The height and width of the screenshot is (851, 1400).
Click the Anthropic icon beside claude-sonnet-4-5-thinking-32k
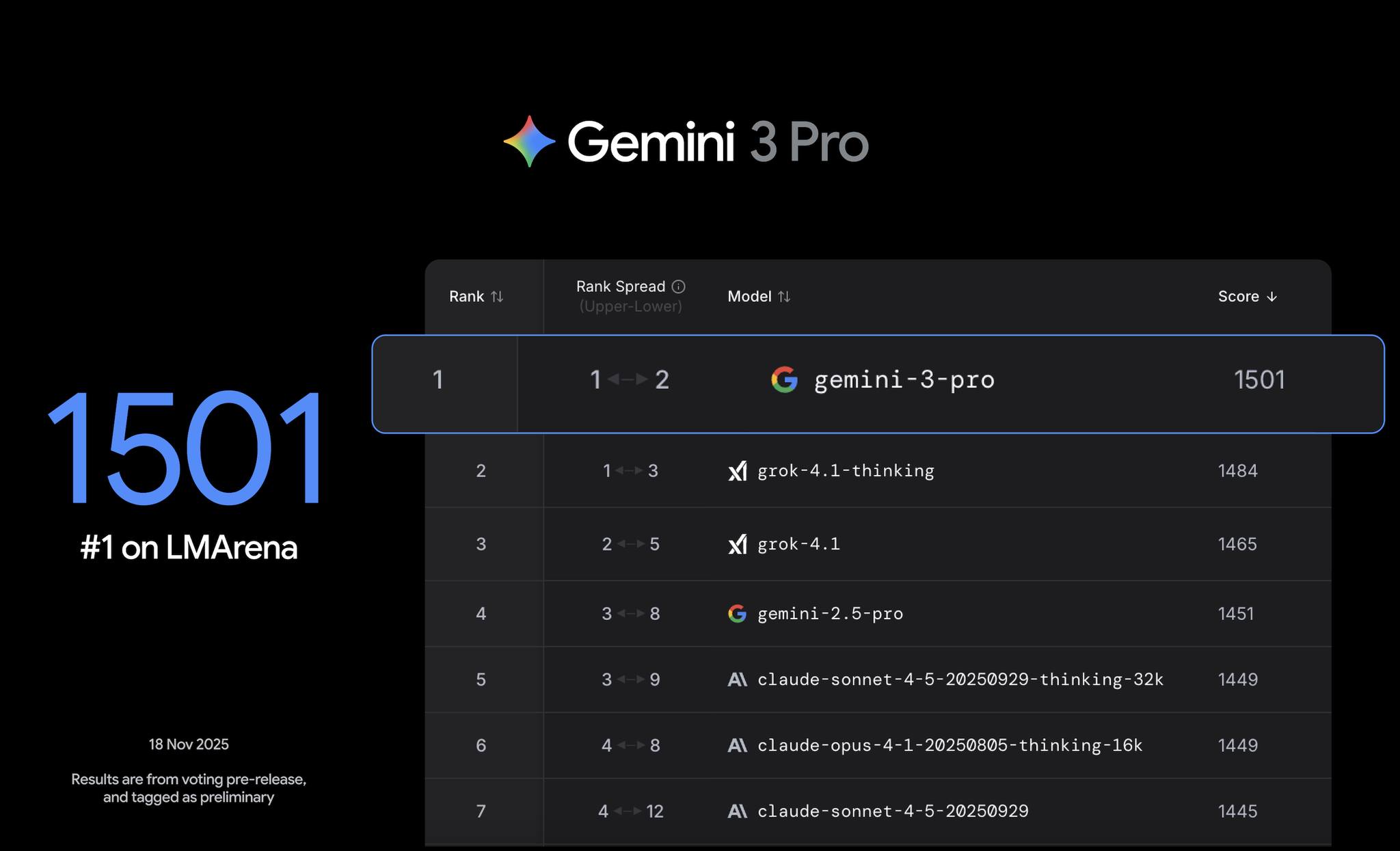pos(738,679)
